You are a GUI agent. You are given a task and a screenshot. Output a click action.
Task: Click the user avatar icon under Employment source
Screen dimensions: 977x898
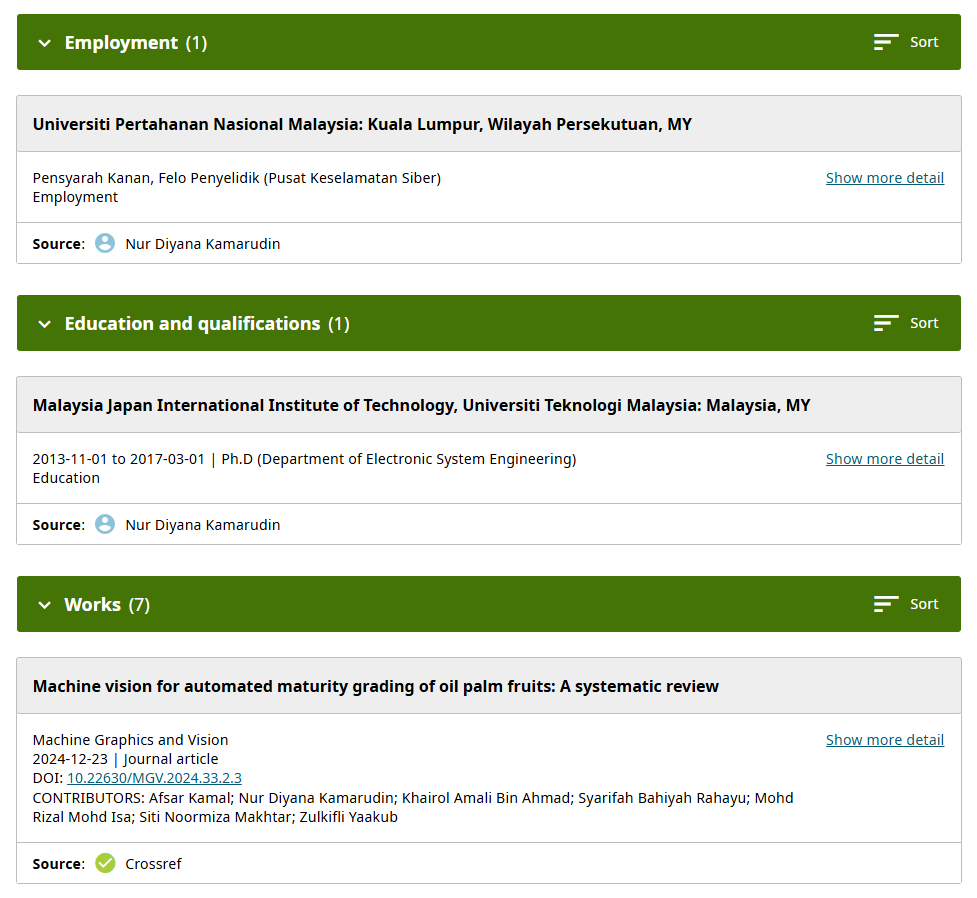[x=105, y=243]
